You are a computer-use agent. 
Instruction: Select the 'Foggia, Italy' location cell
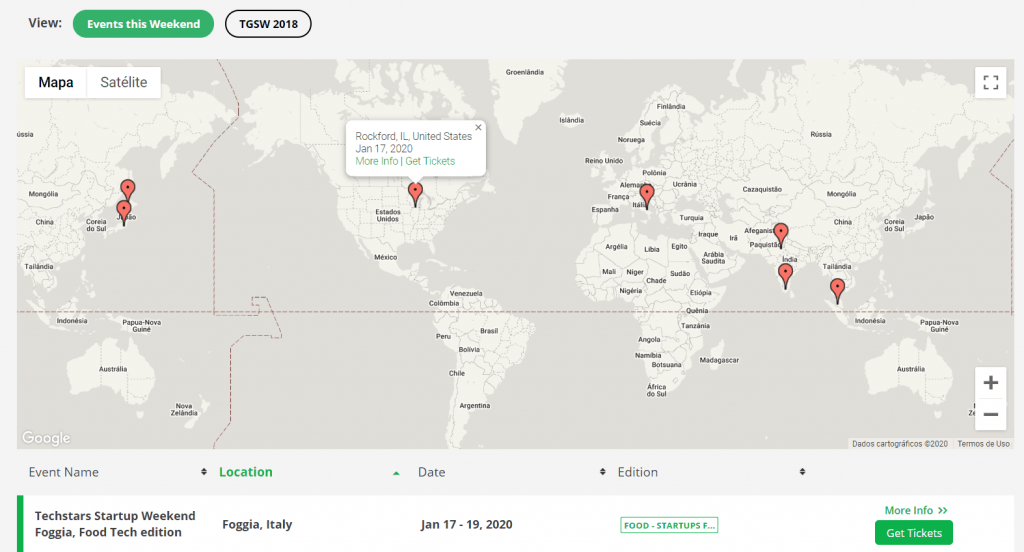257,525
